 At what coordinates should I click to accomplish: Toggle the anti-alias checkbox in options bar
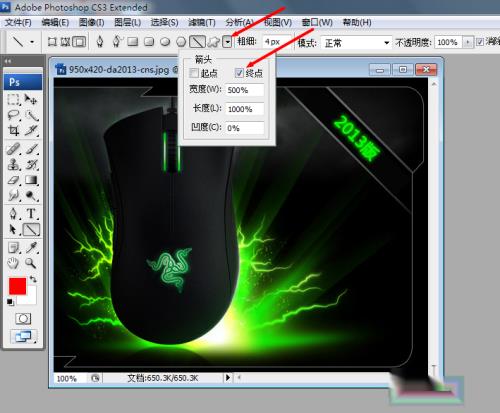pyautogui.click(x=480, y=42)
